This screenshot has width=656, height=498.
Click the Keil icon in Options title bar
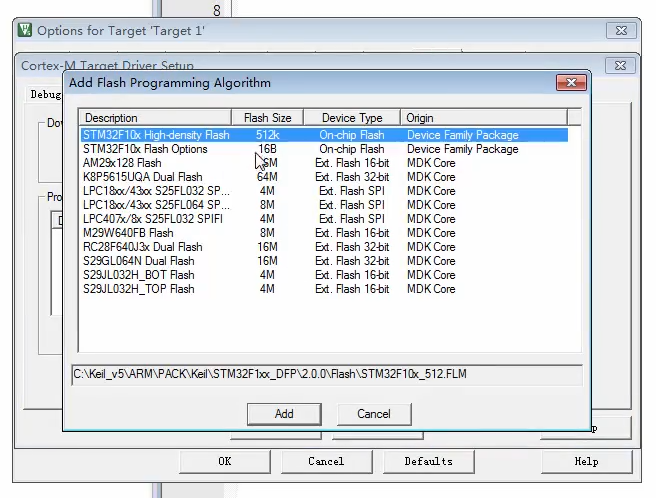(25, 30)
